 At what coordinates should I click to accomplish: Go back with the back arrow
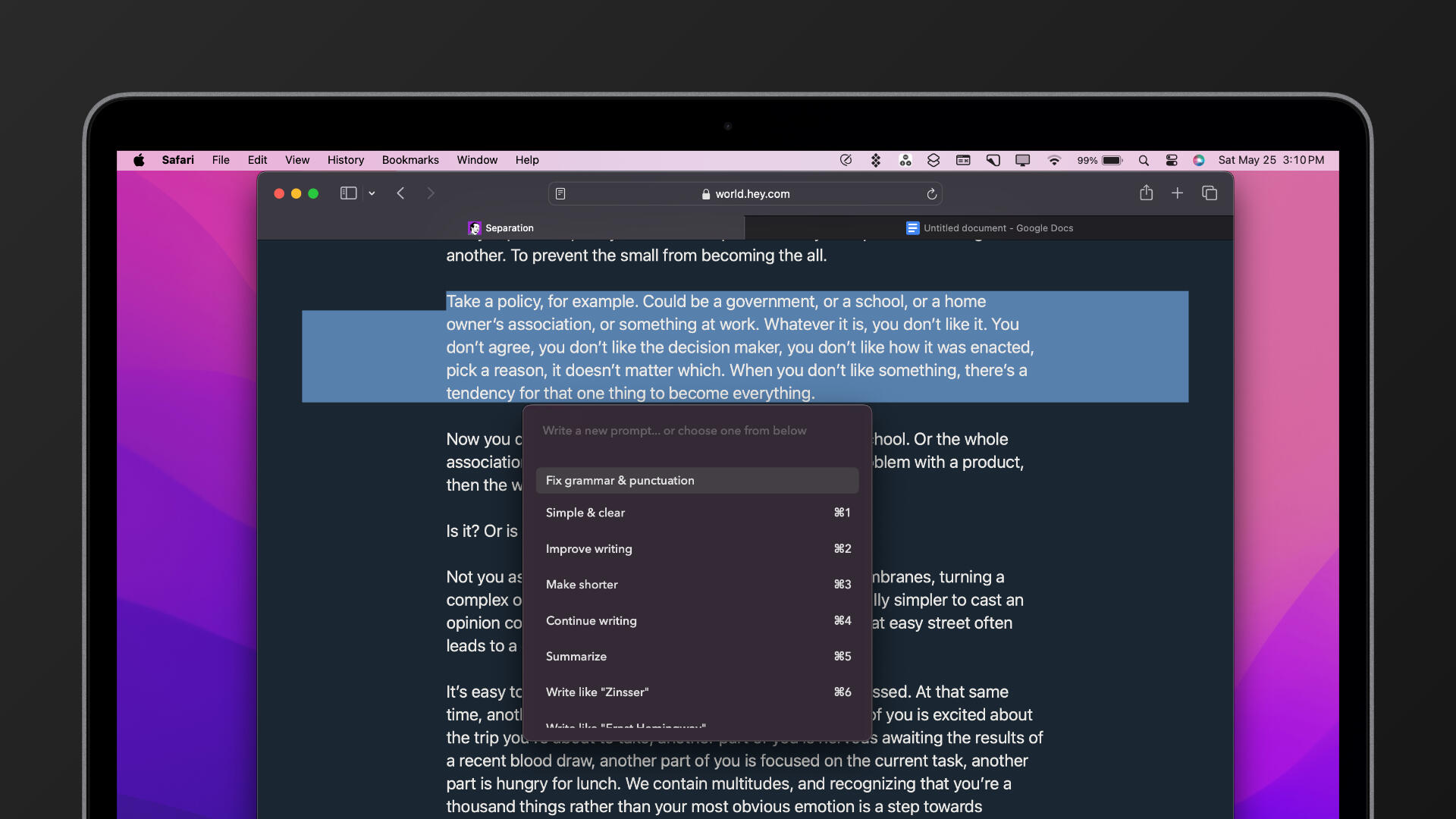400,193
